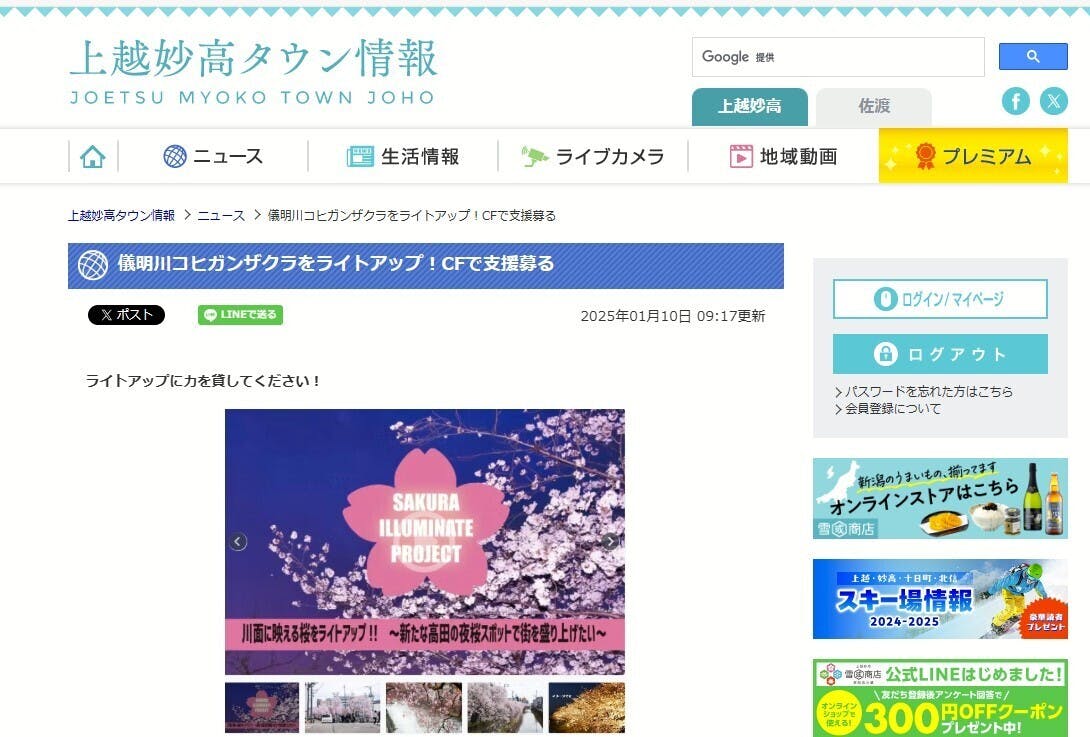
Task: Switch to the 佐渡 region tab
Action: 874,106
